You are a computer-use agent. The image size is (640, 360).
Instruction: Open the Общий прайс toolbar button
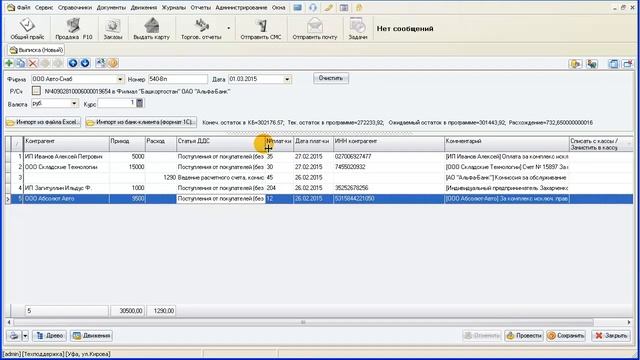[27, 29]
